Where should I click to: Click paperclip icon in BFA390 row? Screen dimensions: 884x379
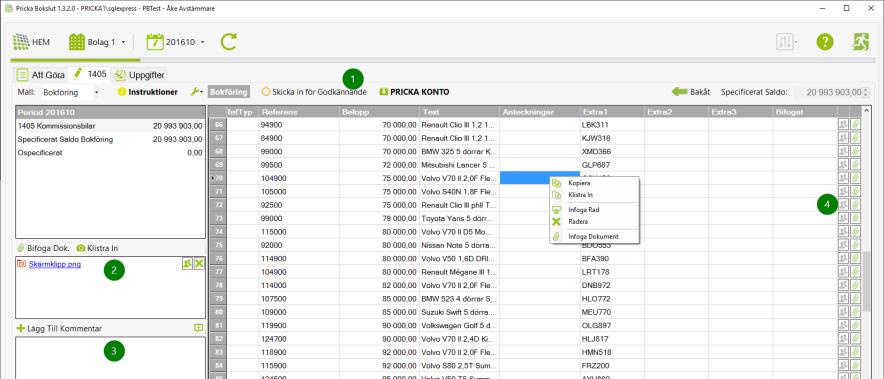(855, 259)
